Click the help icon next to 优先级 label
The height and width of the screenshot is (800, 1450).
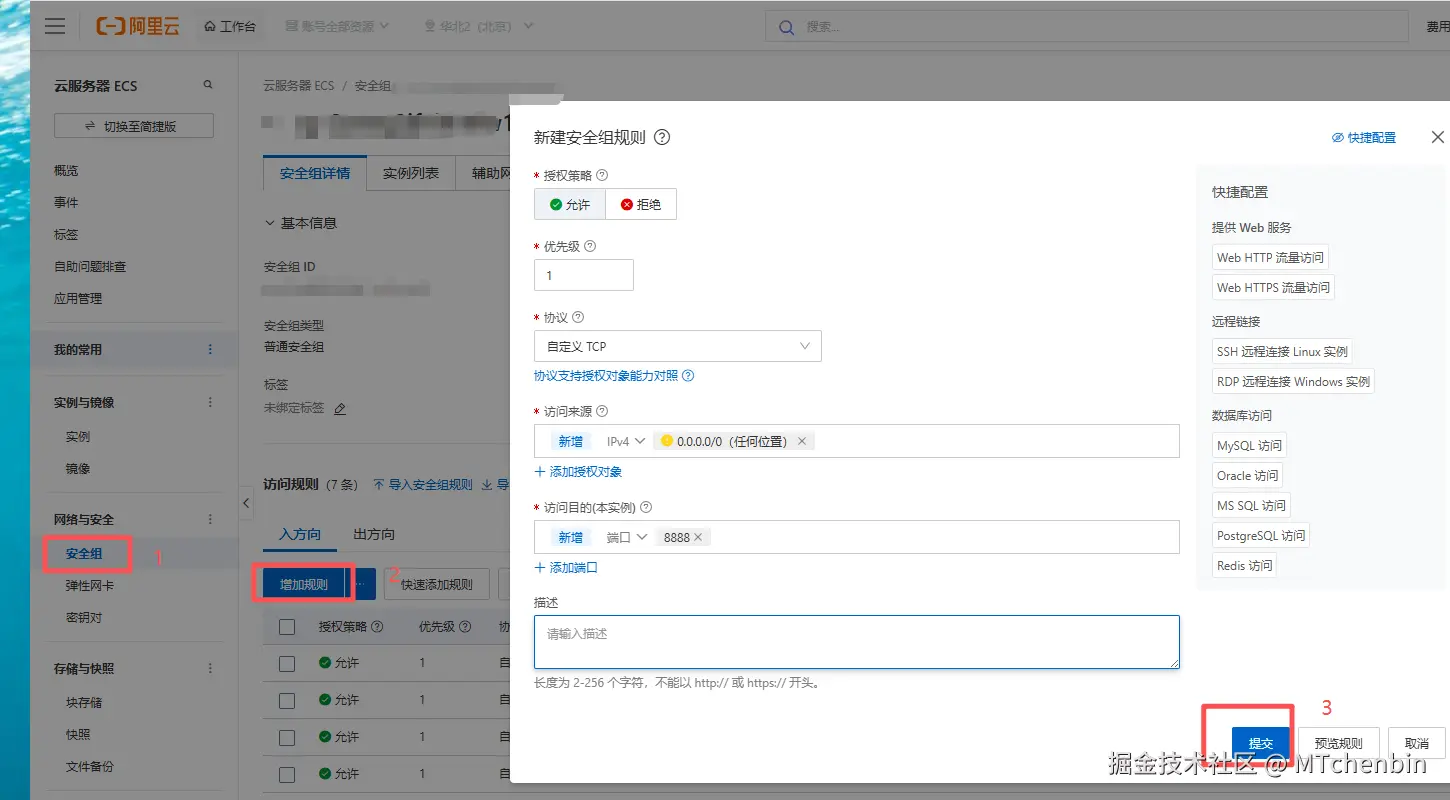pos(590,246)
